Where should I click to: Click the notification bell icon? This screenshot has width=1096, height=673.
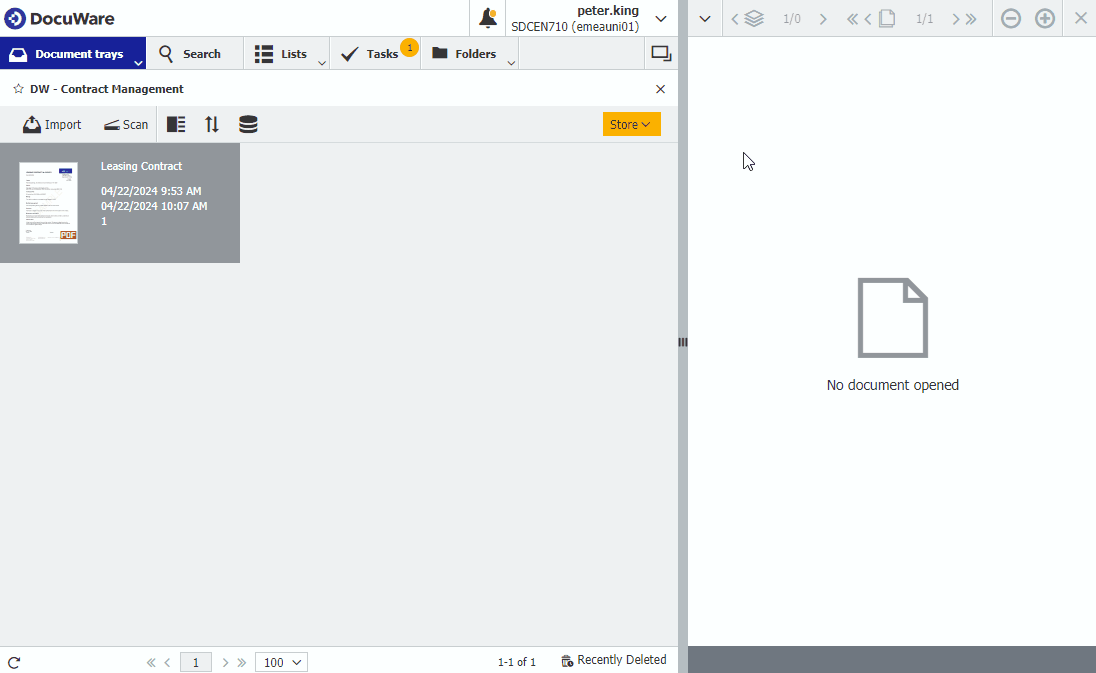[x=487, y=17]
